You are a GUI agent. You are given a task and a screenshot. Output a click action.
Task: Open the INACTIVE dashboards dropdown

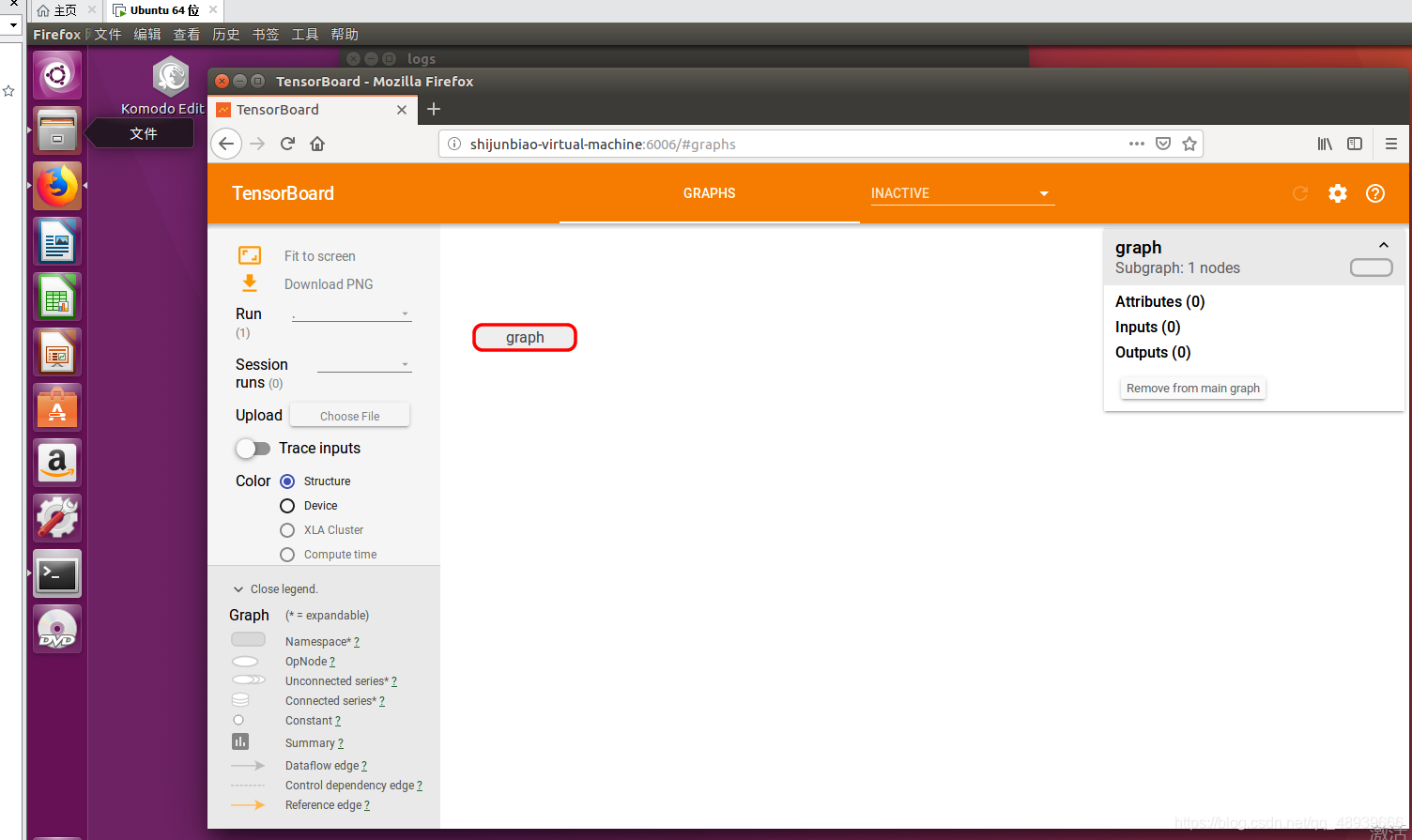tap(962, 193)
